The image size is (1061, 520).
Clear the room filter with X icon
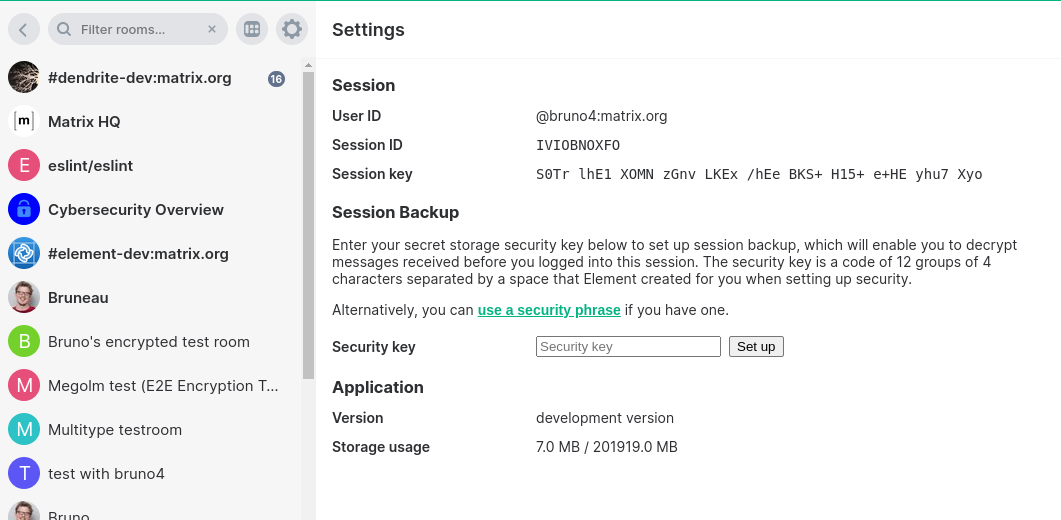click(212, 29)
